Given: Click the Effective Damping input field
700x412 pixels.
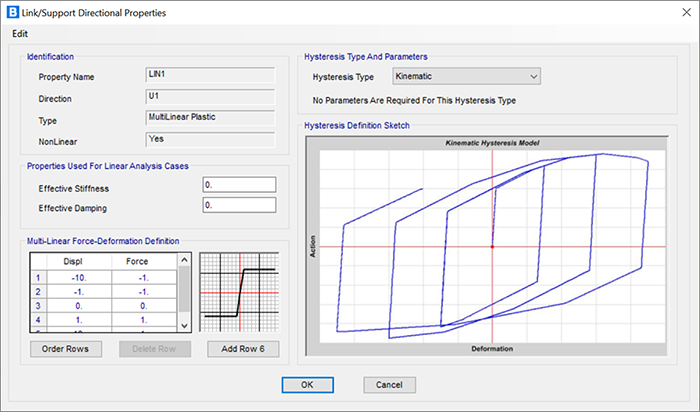Looking at the screenshot, I should click(x=238, y=205).
